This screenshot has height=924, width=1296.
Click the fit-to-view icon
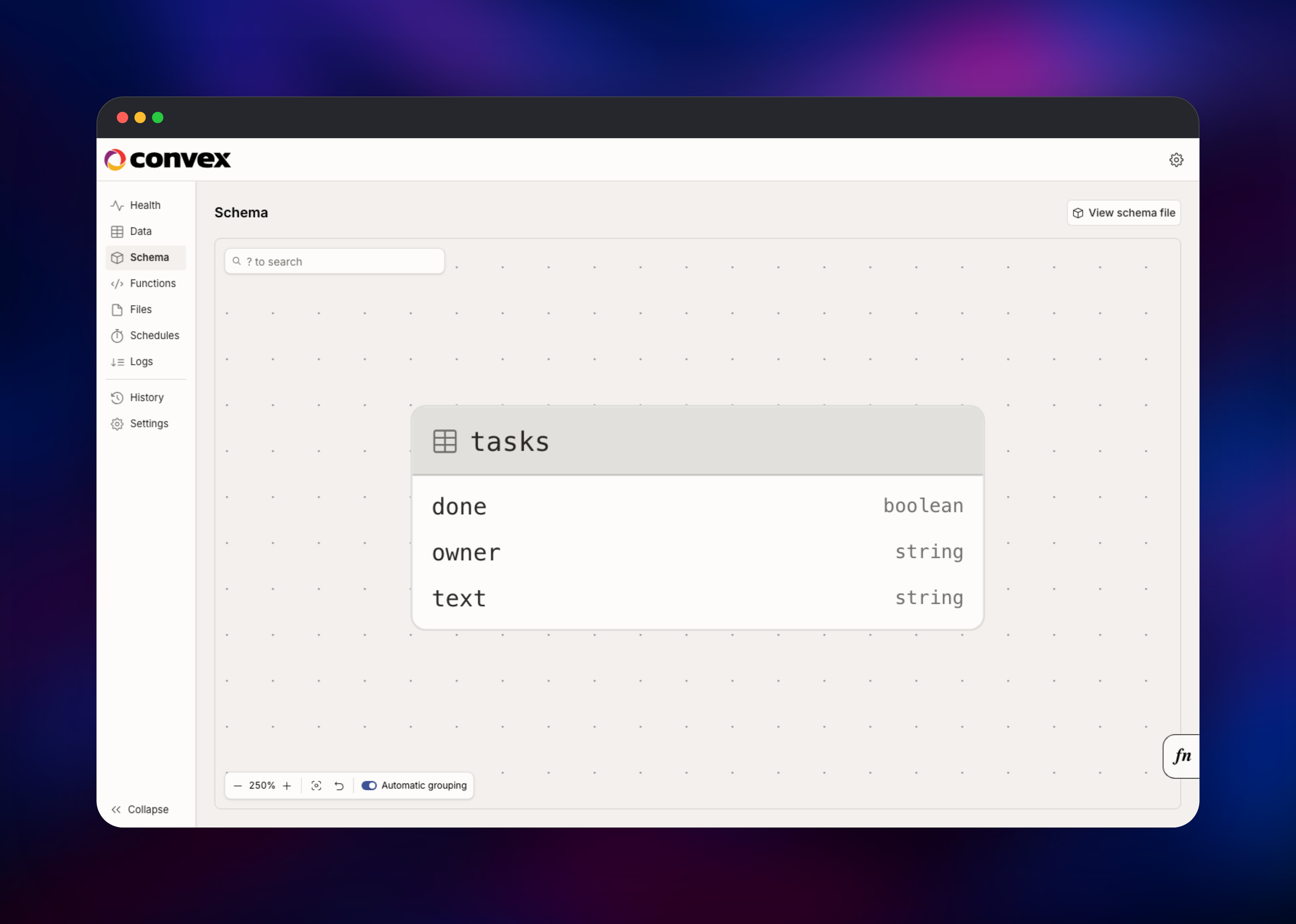[x=316, y=786]
